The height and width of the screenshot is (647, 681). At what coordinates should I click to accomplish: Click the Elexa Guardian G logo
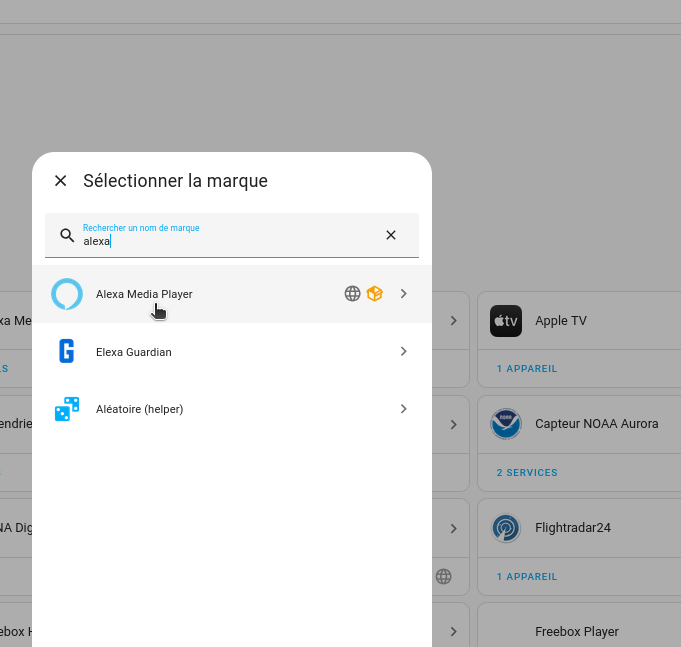click(x=66, y=351)
